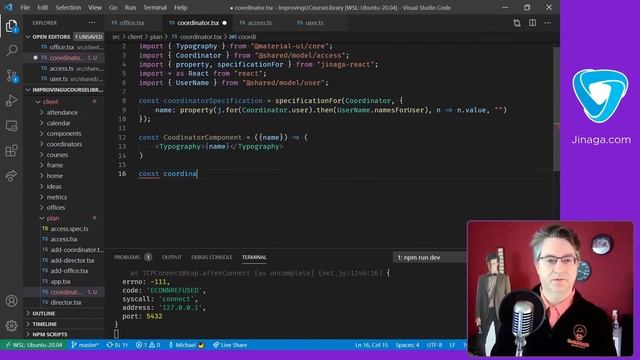This screenshot has height=360, width=640.
Task: Click the WSL: Ubuntu-20.04 remote indicator
Action: click(34, 345)
